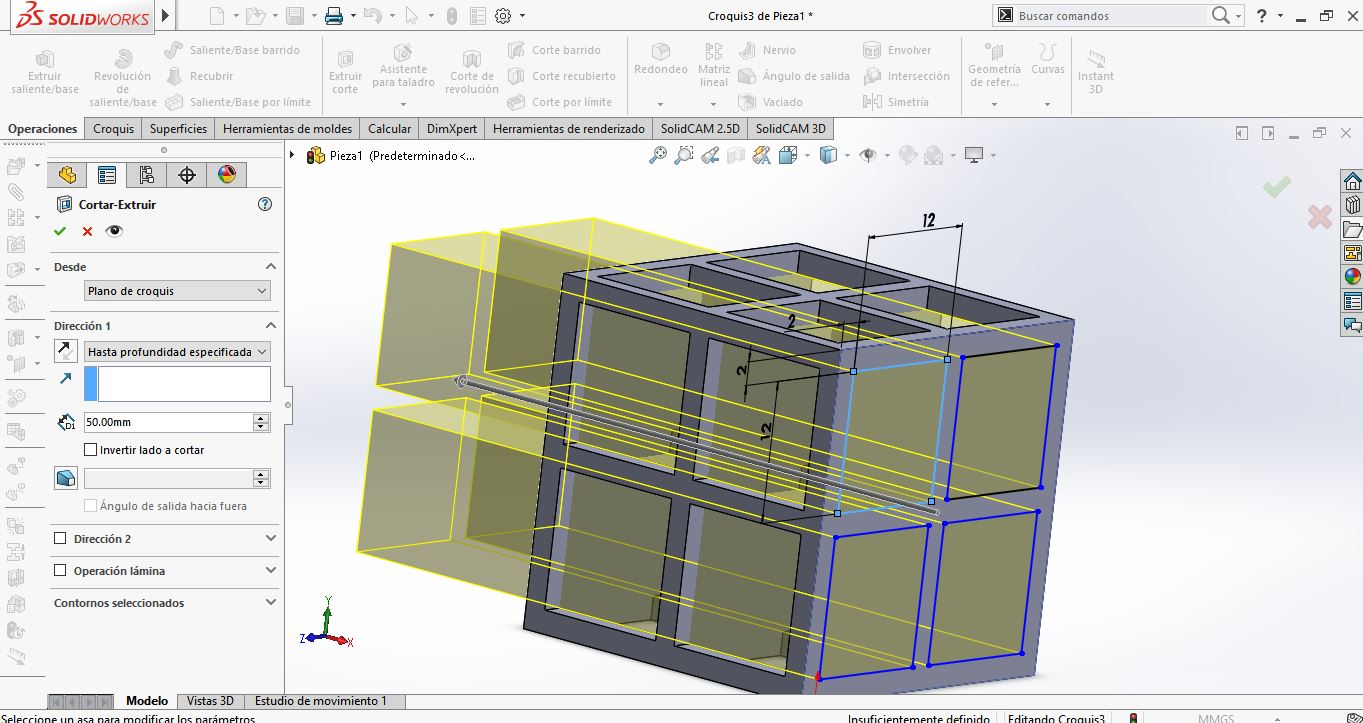The width and height of the screenshot is (1363, 723).
Task: Collapse the Desde section
Action: (270, 267)
